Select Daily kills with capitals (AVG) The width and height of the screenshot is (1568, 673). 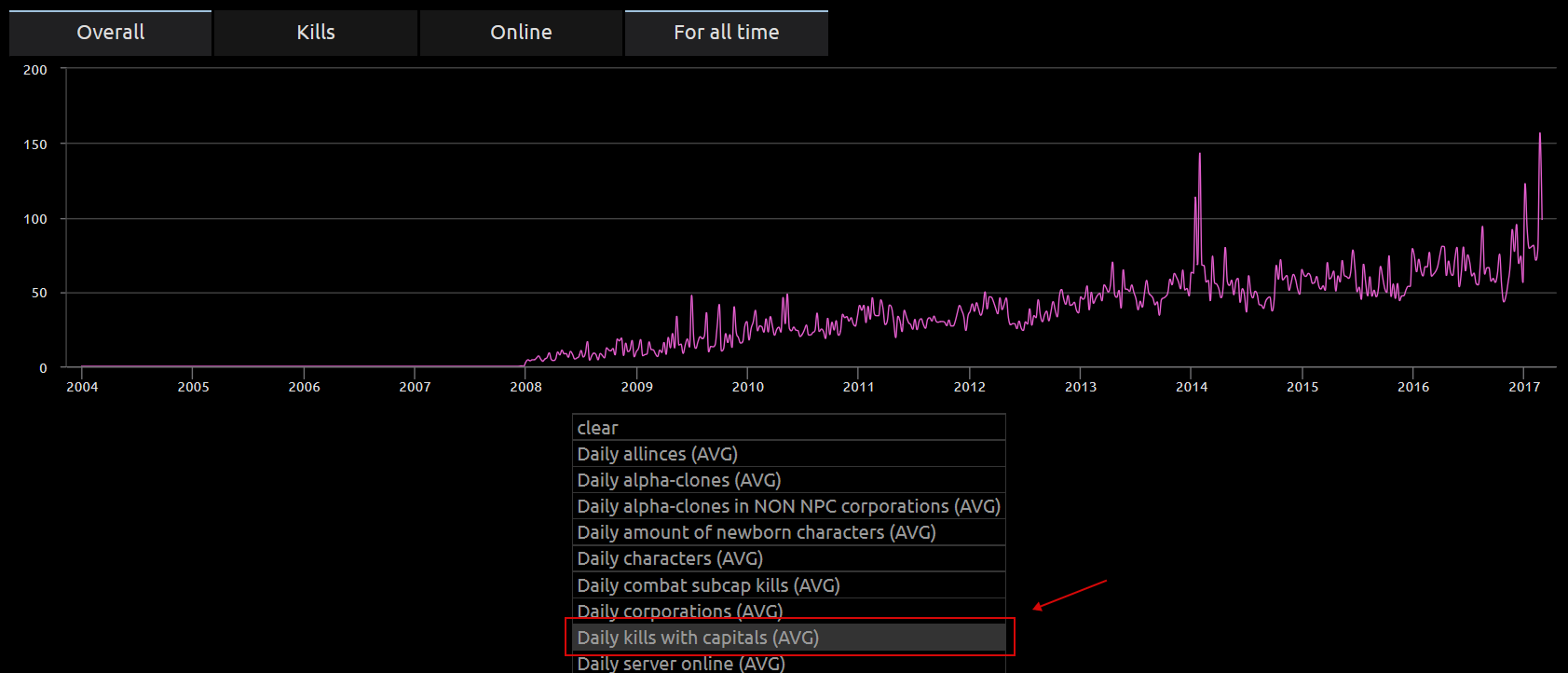(x=789, y=638)
